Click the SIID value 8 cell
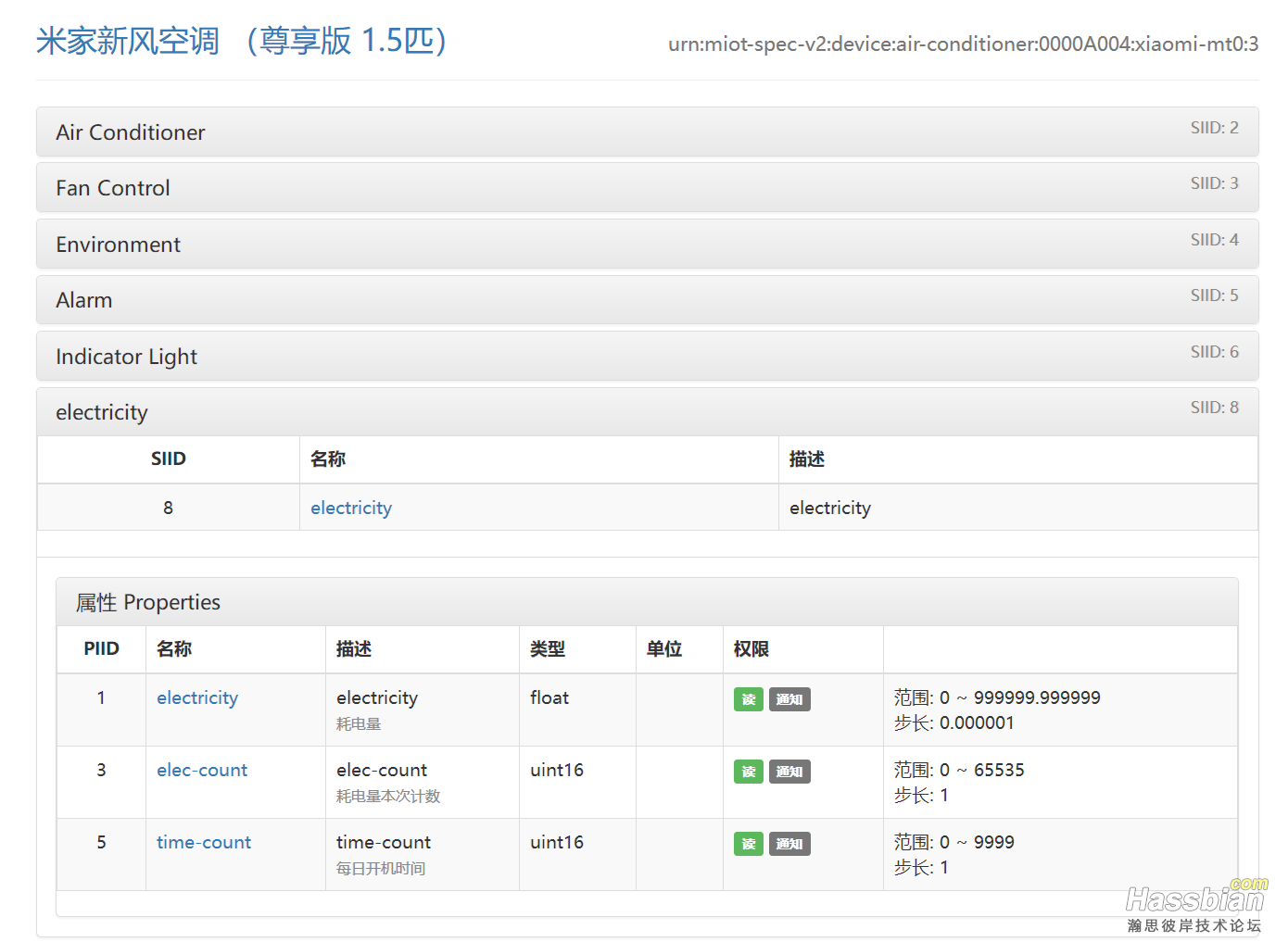 click(x=169, y=508)
